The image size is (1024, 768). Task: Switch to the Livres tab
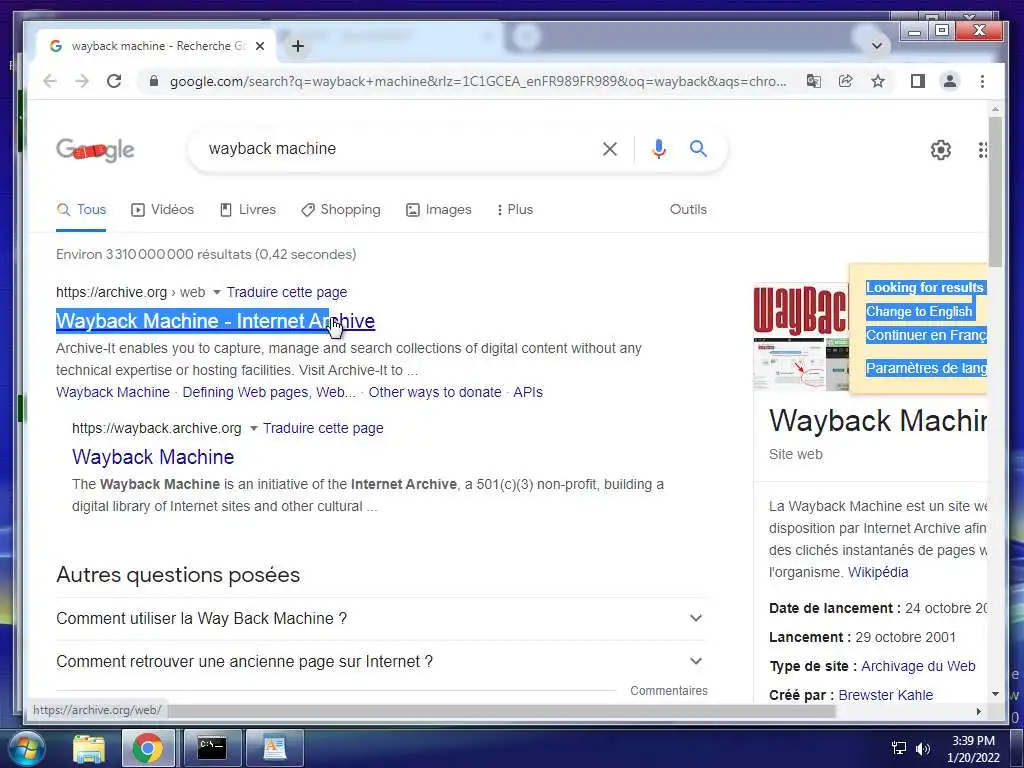click(248, 210)
